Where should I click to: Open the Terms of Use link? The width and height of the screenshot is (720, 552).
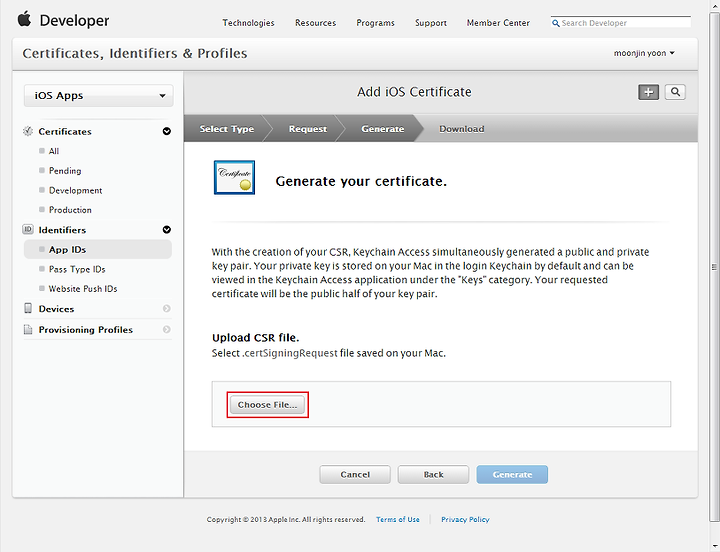(x=398, y=519)
